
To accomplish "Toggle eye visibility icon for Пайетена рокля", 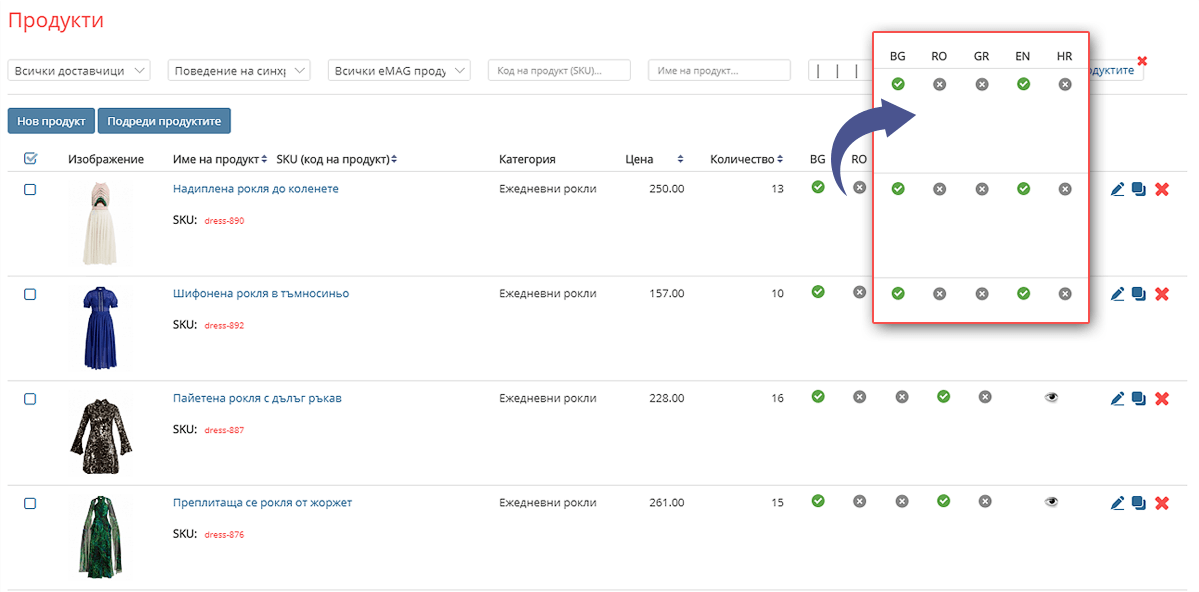I will click(x=1051, y=397).
